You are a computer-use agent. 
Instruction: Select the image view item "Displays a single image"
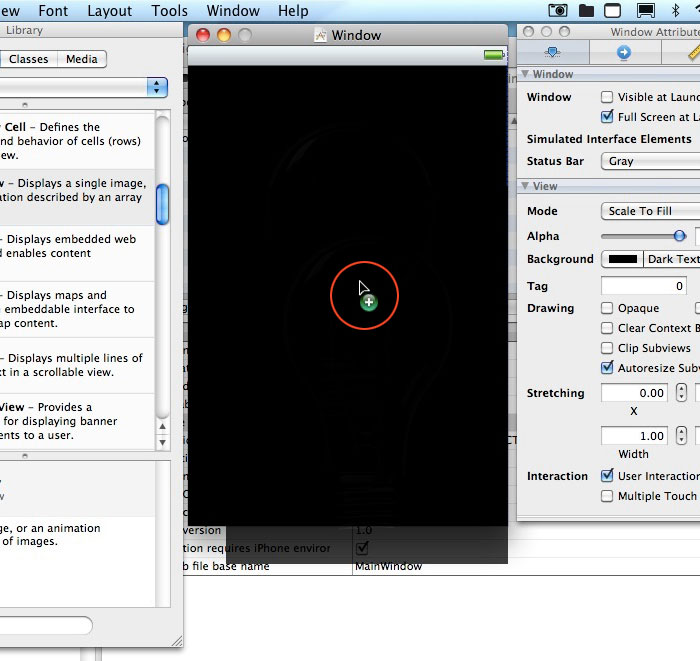click(77, 197)
